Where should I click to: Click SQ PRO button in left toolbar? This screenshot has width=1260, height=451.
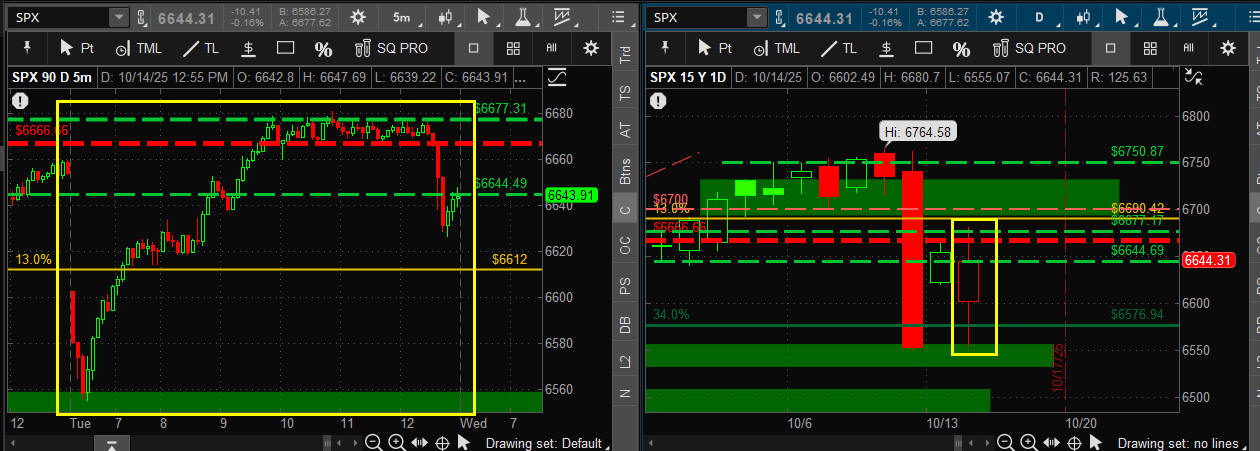(386, 48)
